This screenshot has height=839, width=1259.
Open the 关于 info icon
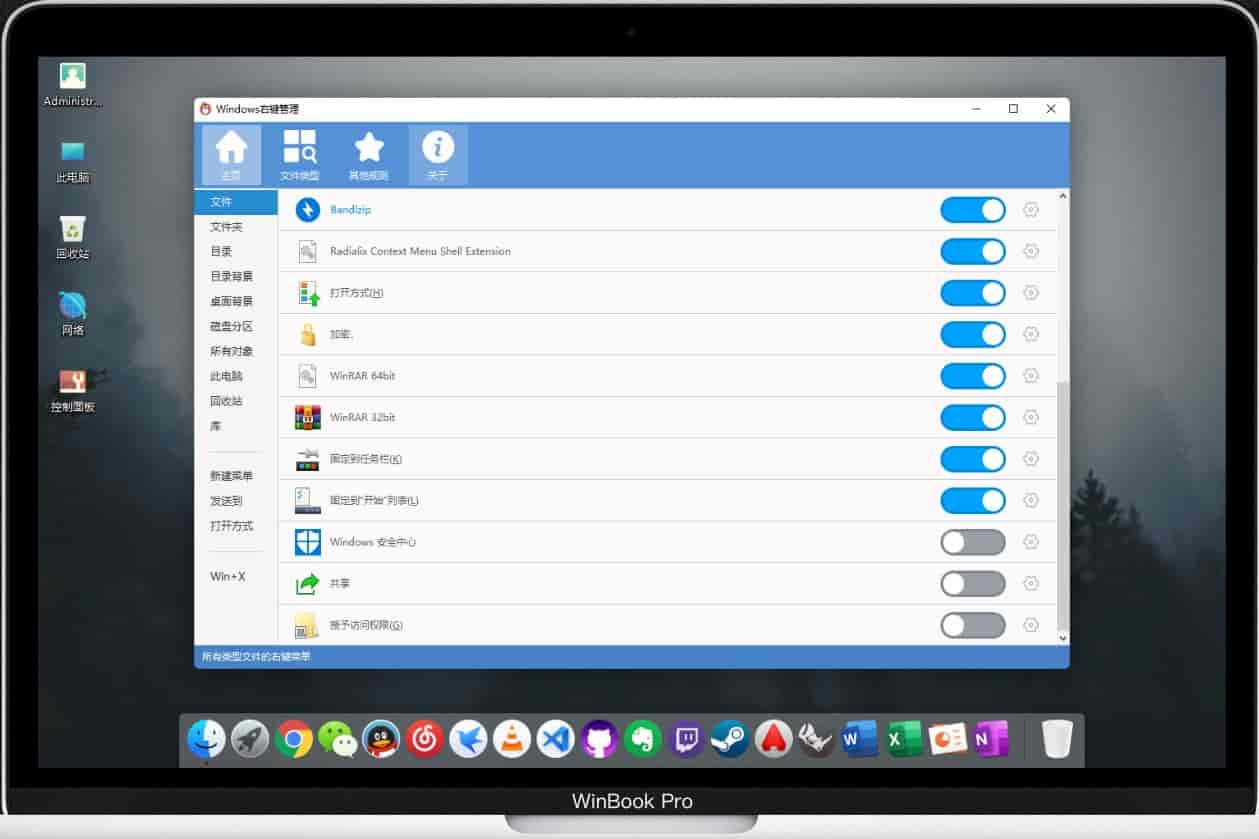(x=438, y=155)
